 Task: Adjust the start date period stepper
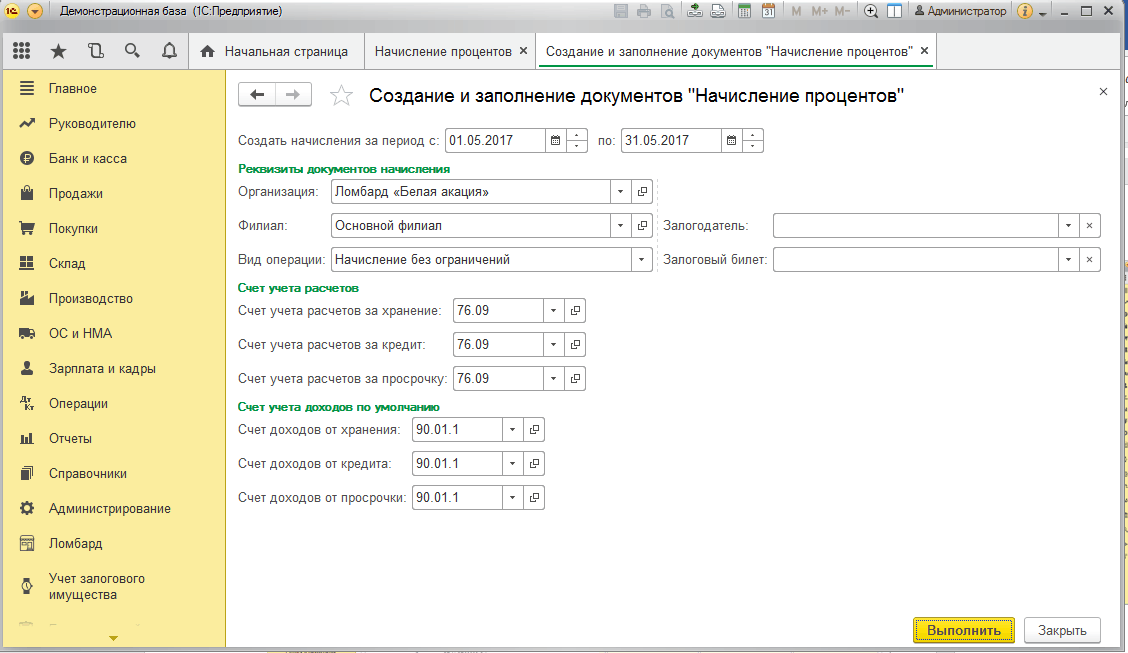[577, 140]
